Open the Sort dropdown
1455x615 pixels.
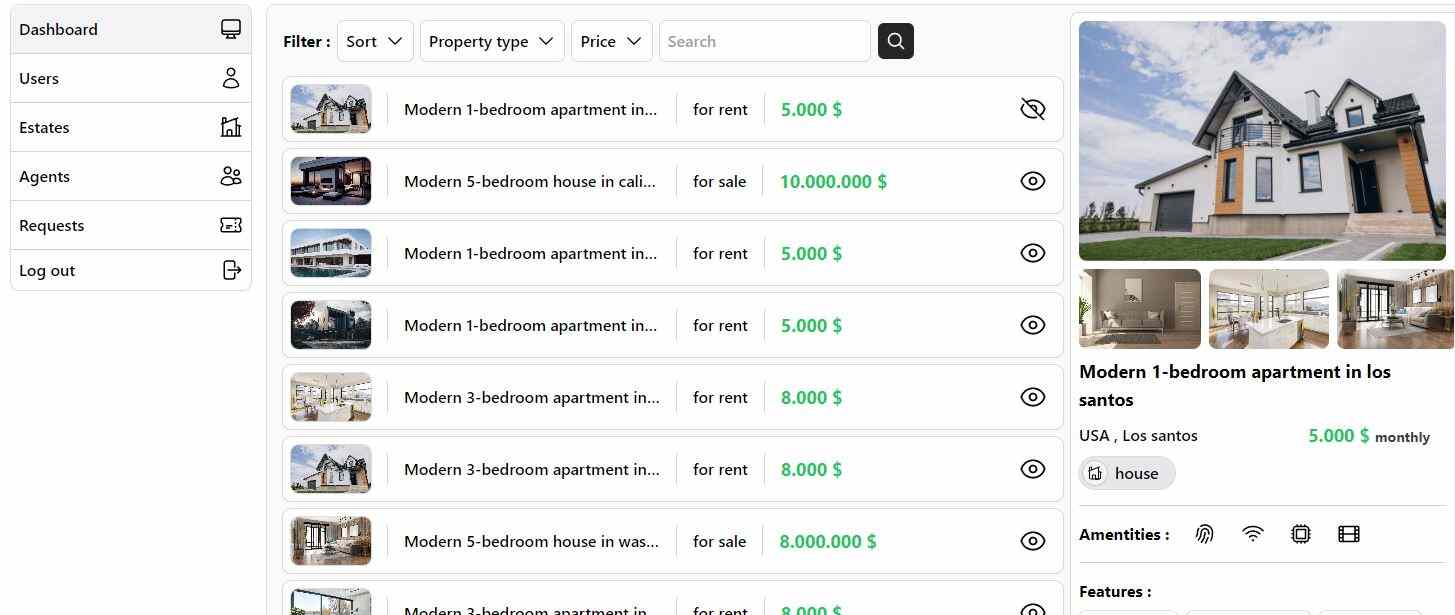375,41
